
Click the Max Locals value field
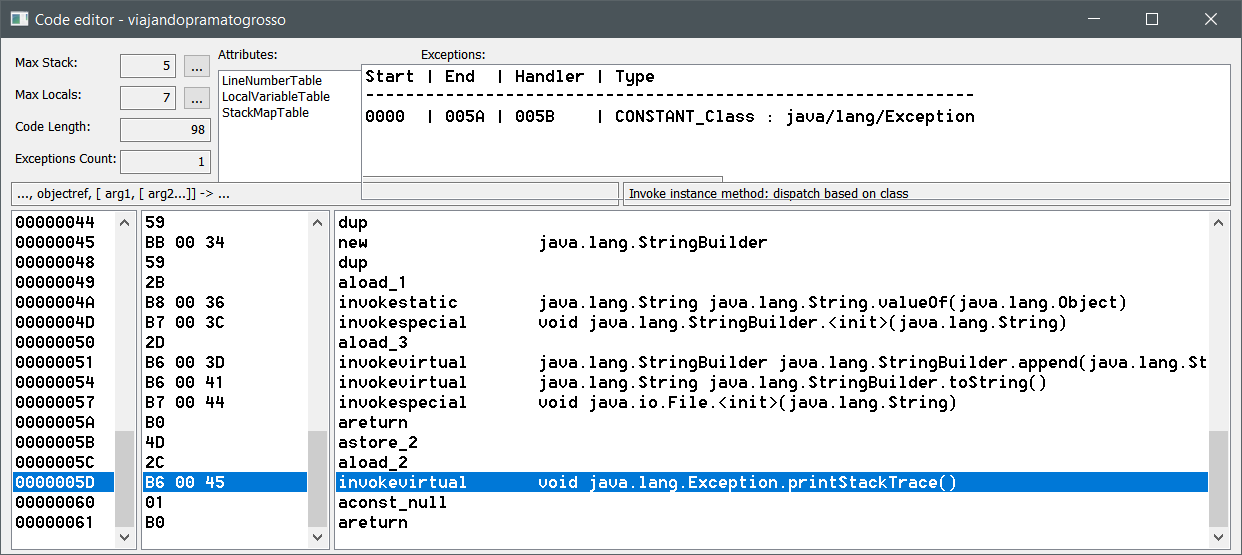[148, 98]
